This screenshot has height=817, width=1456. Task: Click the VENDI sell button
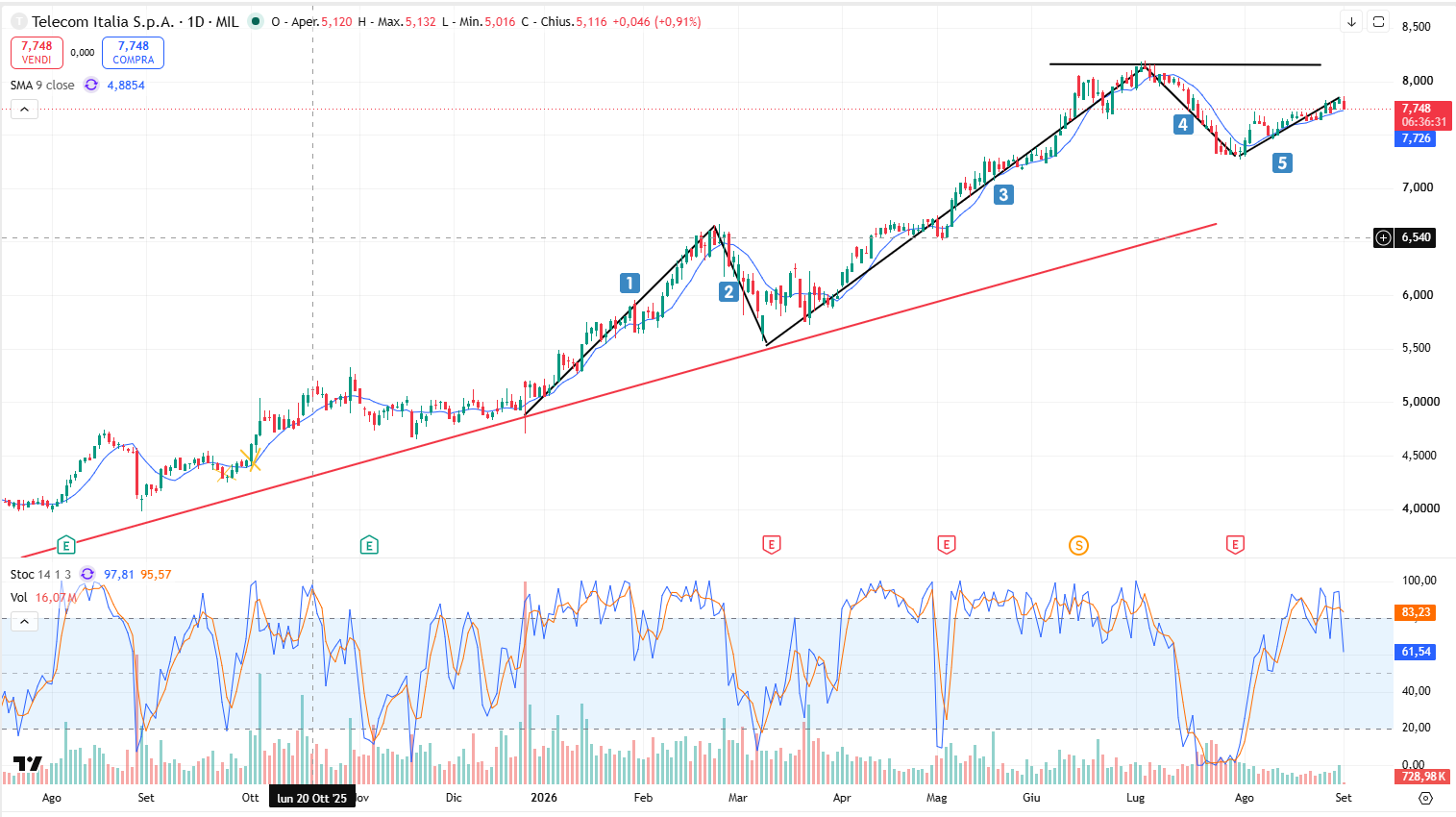click(x=37, y=53)
